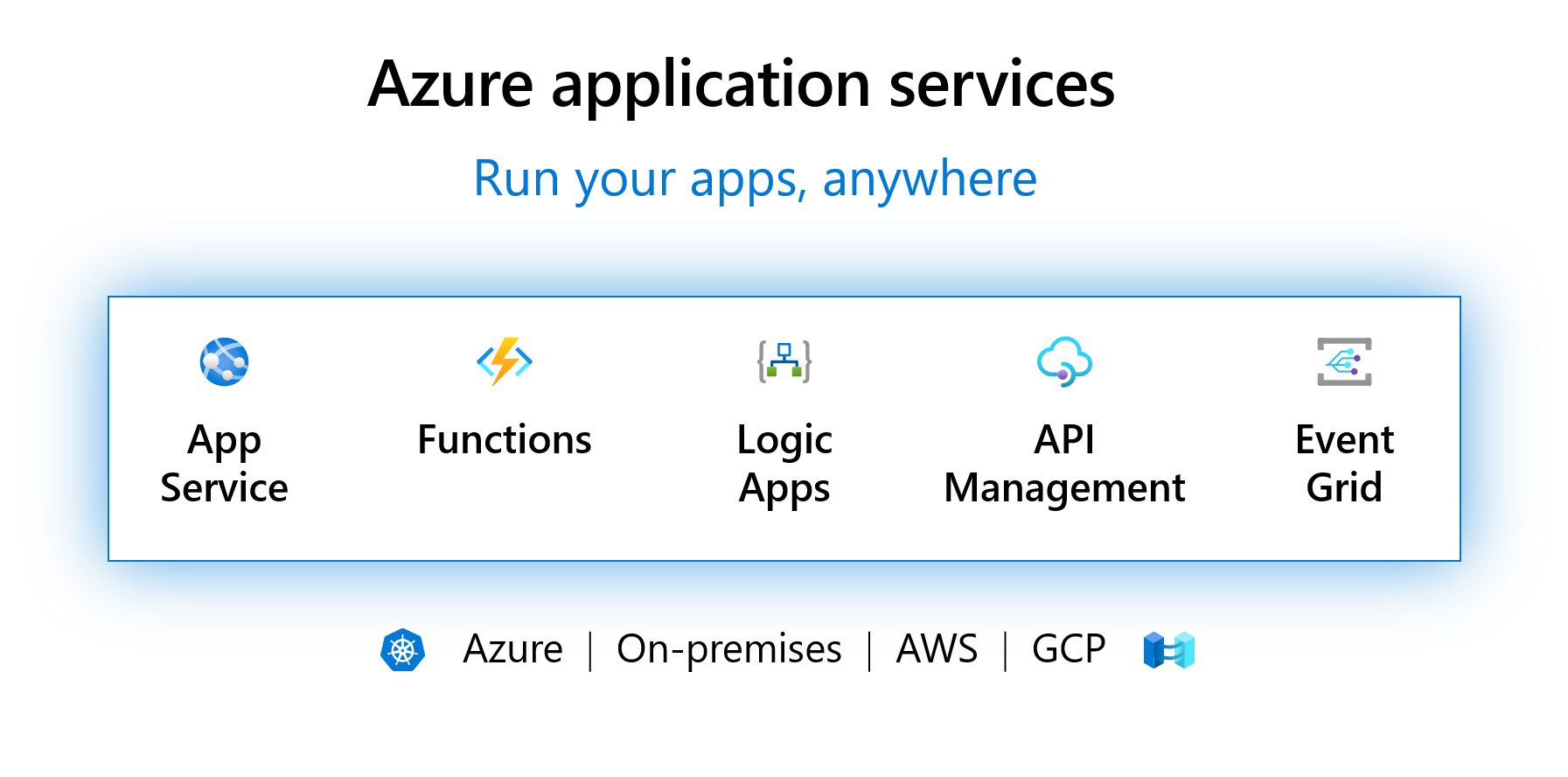Click the AWS platform text
The width and height of the screenshot is (1568, 777).
click(x=937, y=649)
